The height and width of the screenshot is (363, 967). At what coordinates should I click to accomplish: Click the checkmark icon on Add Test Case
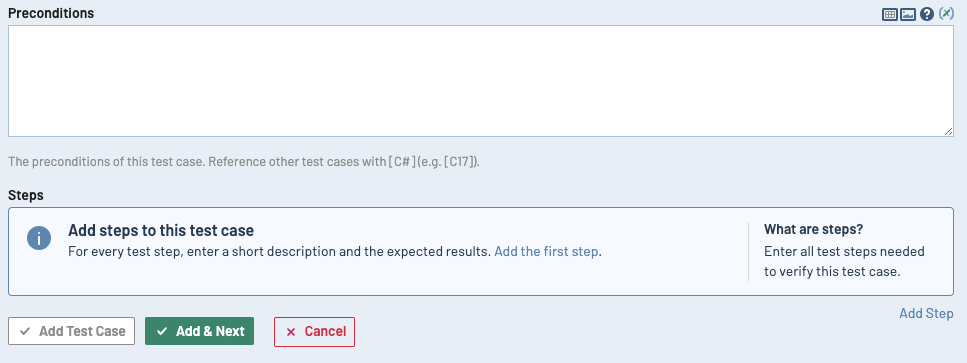[x=25, y=332]
